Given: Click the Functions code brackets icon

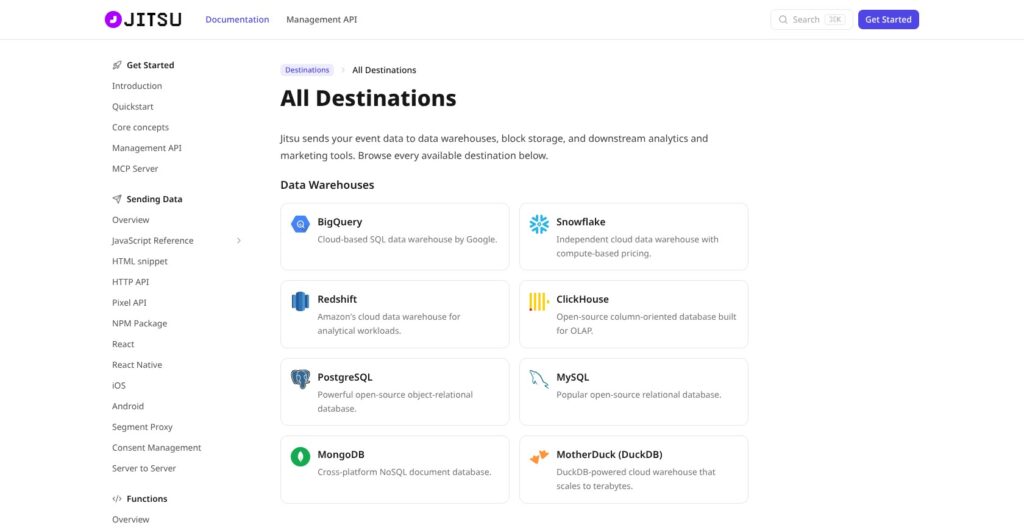Looking at the screenshot, I should point(117,499).
